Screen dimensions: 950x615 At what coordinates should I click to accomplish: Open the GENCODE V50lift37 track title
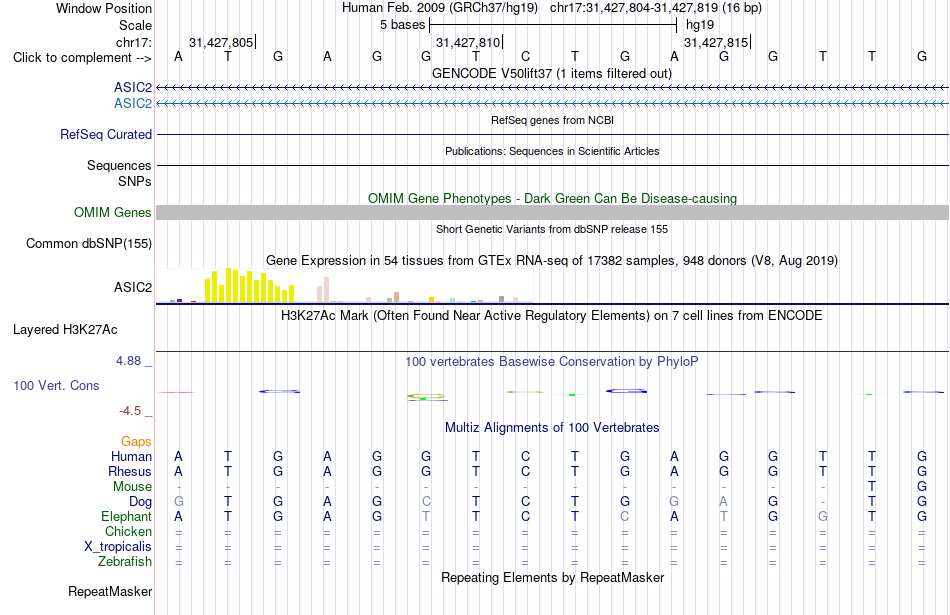click(x=551, y=73)
